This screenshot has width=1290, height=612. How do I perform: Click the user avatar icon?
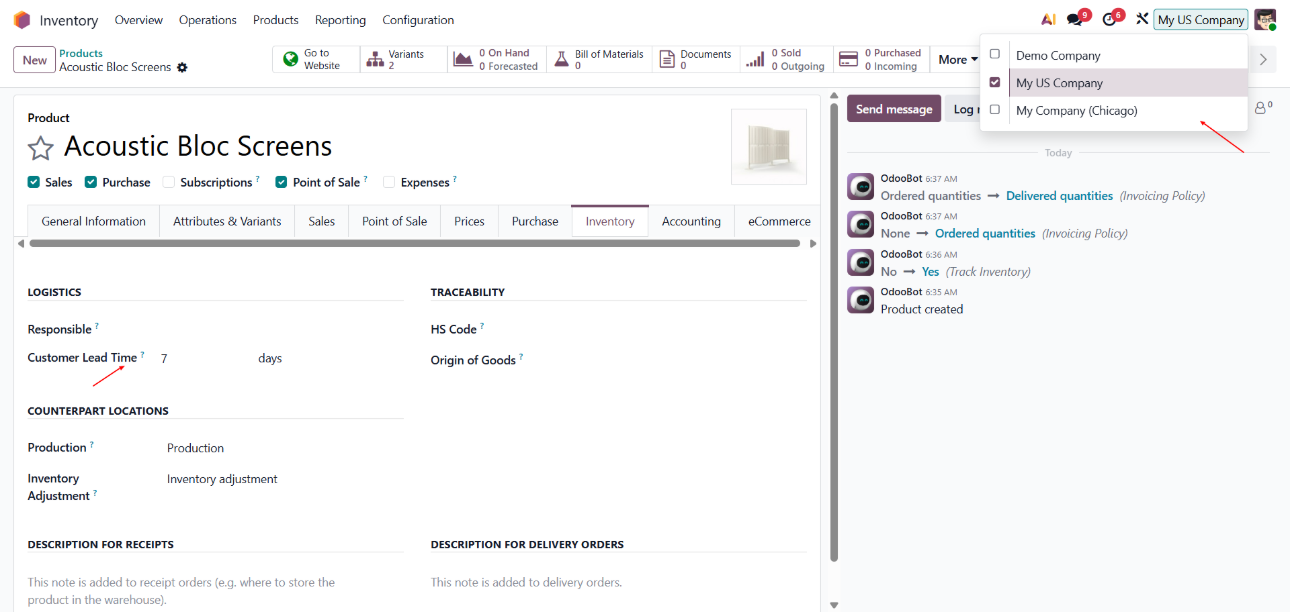pyautogui.click(x=1265, y=19)
